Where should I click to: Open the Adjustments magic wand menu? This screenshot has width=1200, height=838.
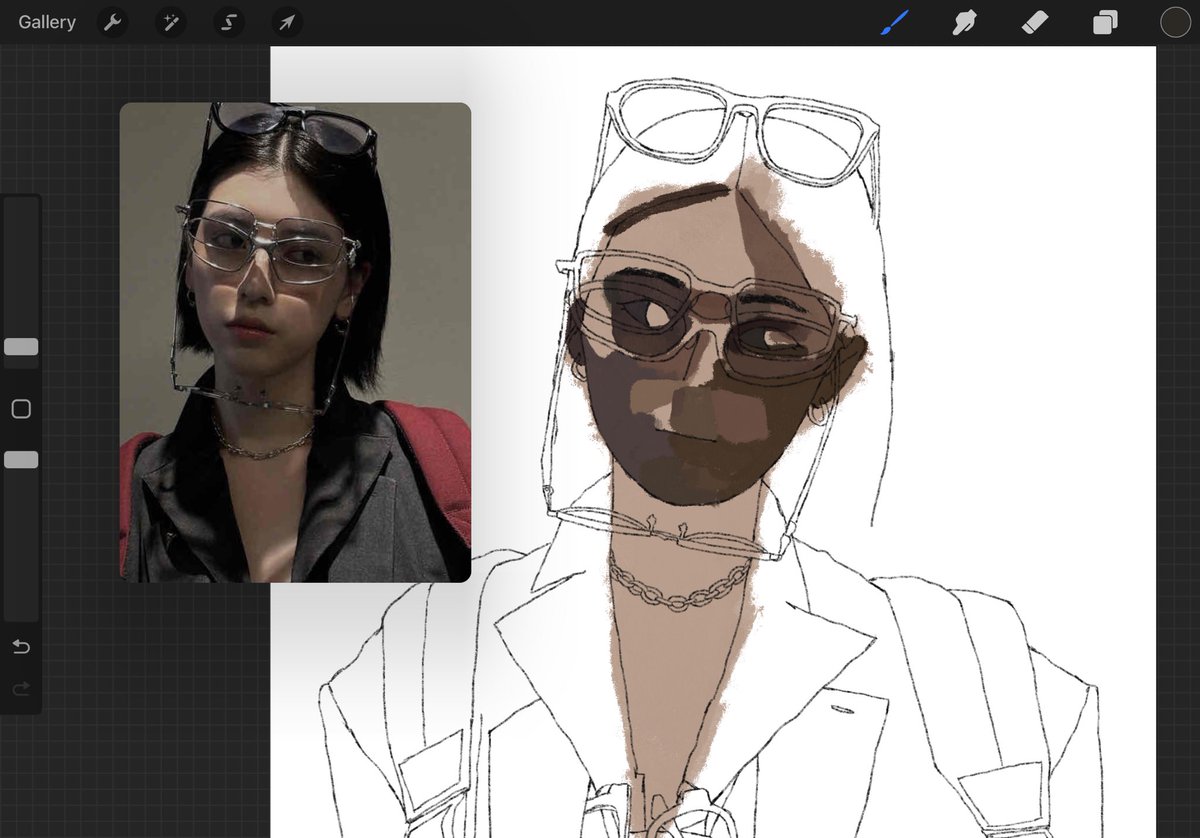coord(171,22)
